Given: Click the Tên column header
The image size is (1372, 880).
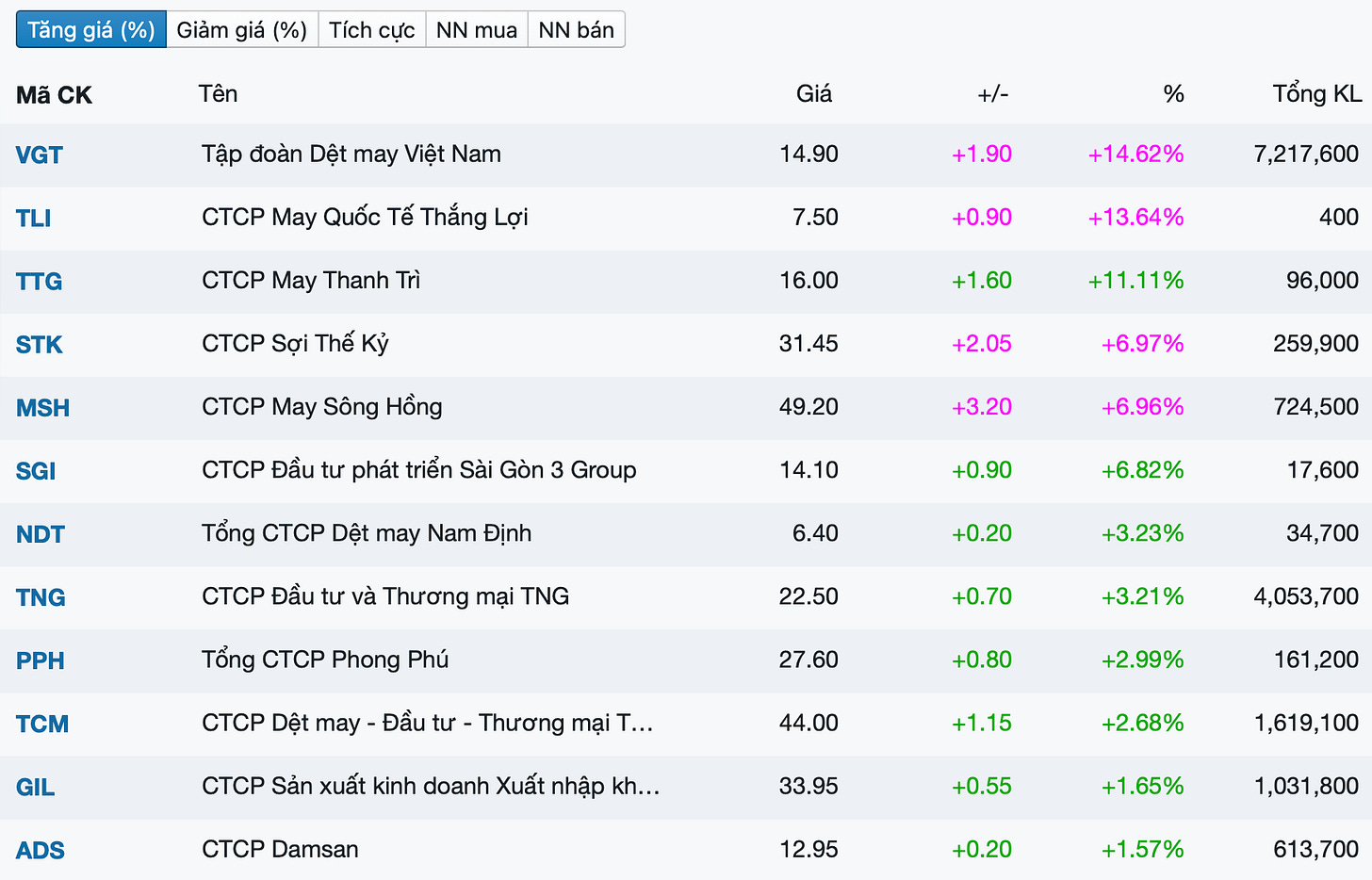Looking at the screenshot, I should (x=219, y=93).
